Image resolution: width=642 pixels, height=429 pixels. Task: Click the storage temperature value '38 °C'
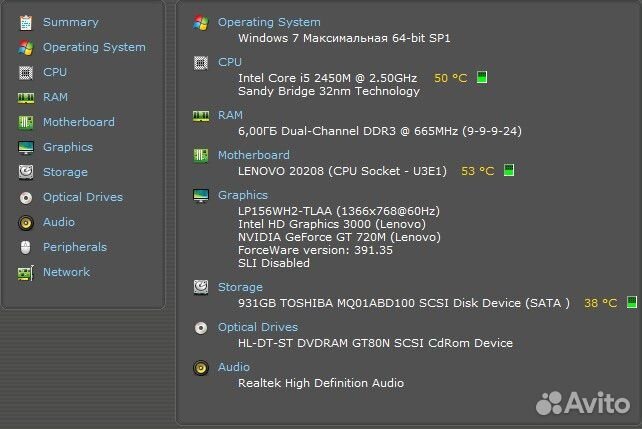[601, 303]
